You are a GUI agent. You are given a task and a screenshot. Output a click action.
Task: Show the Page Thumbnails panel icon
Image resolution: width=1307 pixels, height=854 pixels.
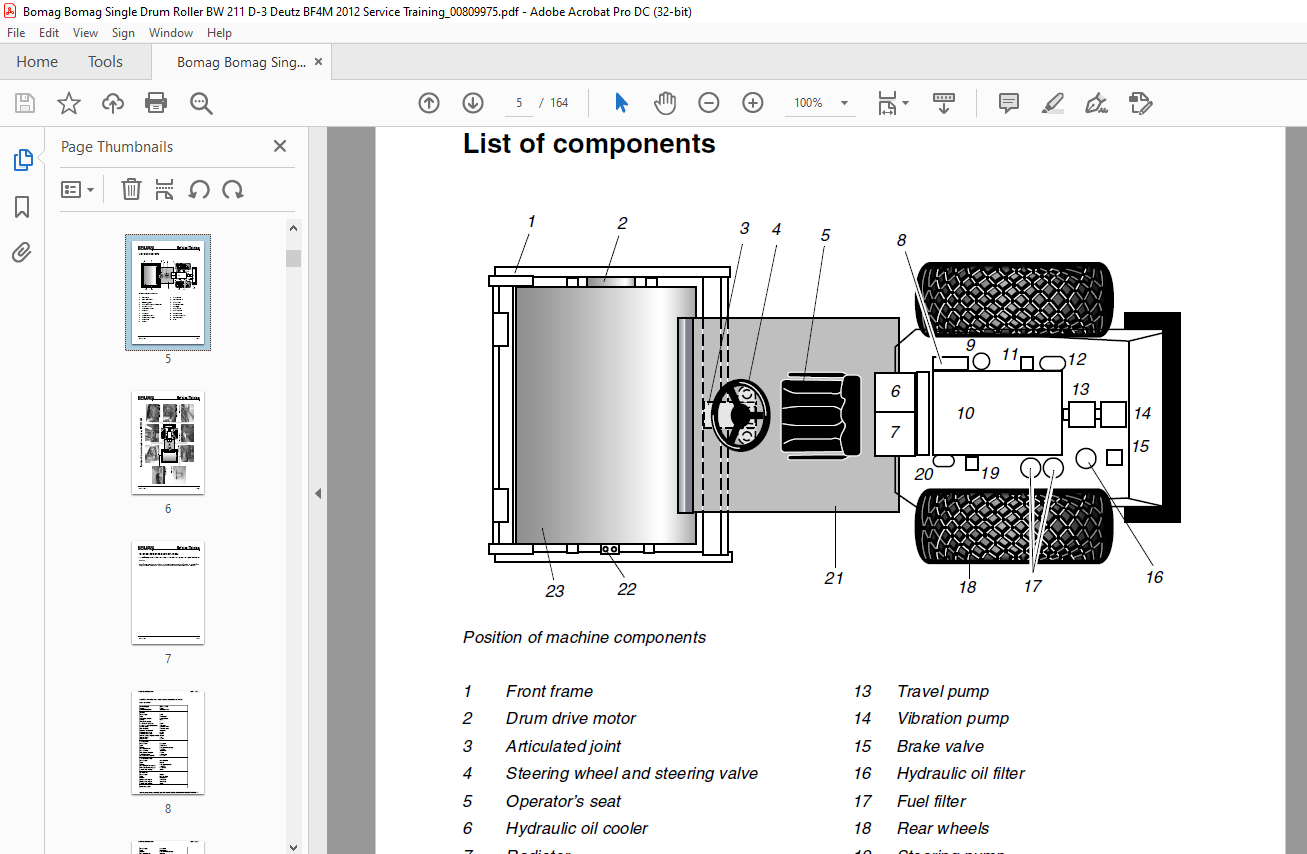tap(22, 160)
